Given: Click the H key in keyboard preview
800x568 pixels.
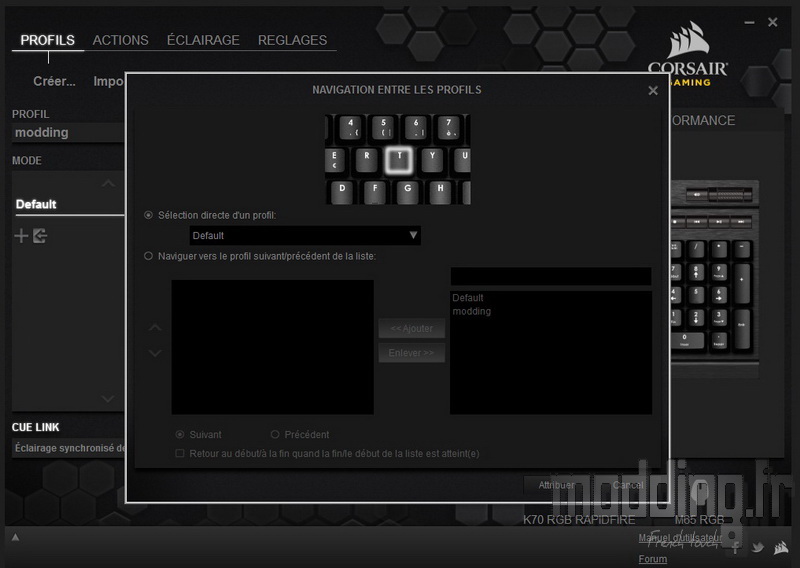Looking at the screenshot, I should tap(440, 192).
